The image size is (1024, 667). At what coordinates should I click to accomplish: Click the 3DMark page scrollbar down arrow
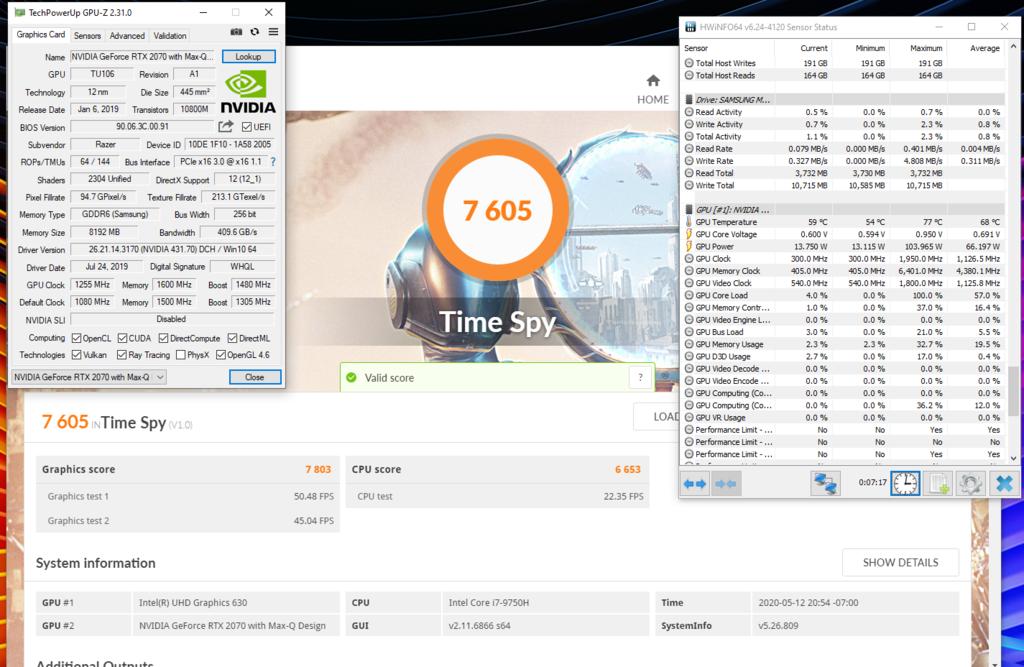click(995, 662)
